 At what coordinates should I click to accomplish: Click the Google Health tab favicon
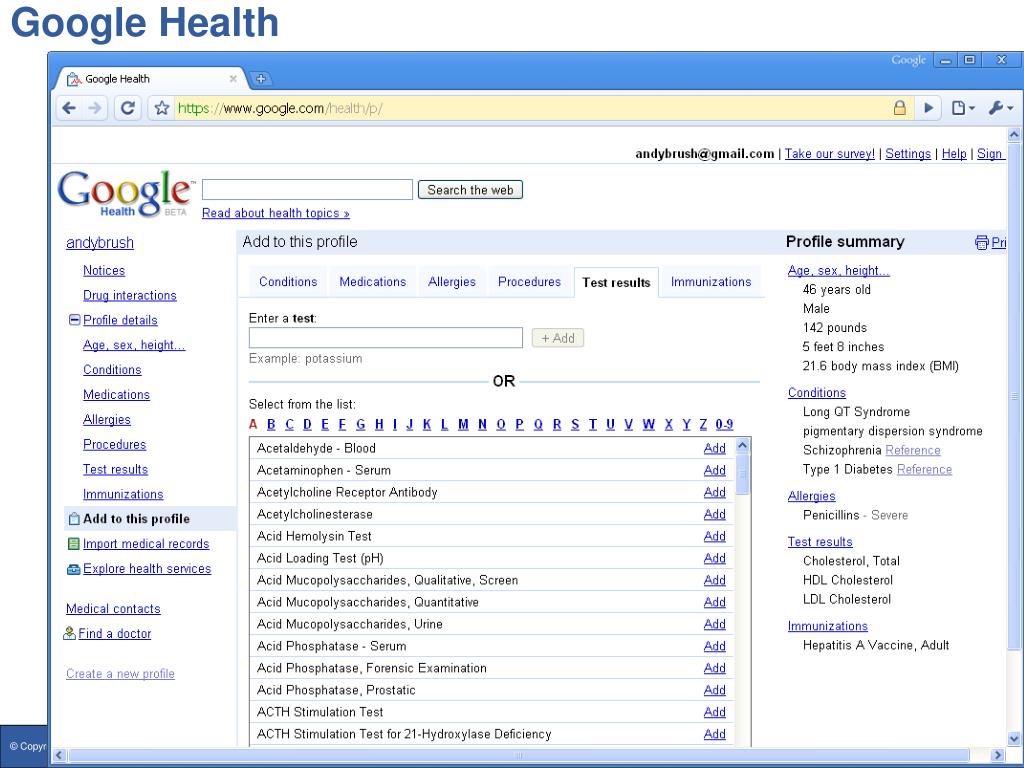(74, 79)
